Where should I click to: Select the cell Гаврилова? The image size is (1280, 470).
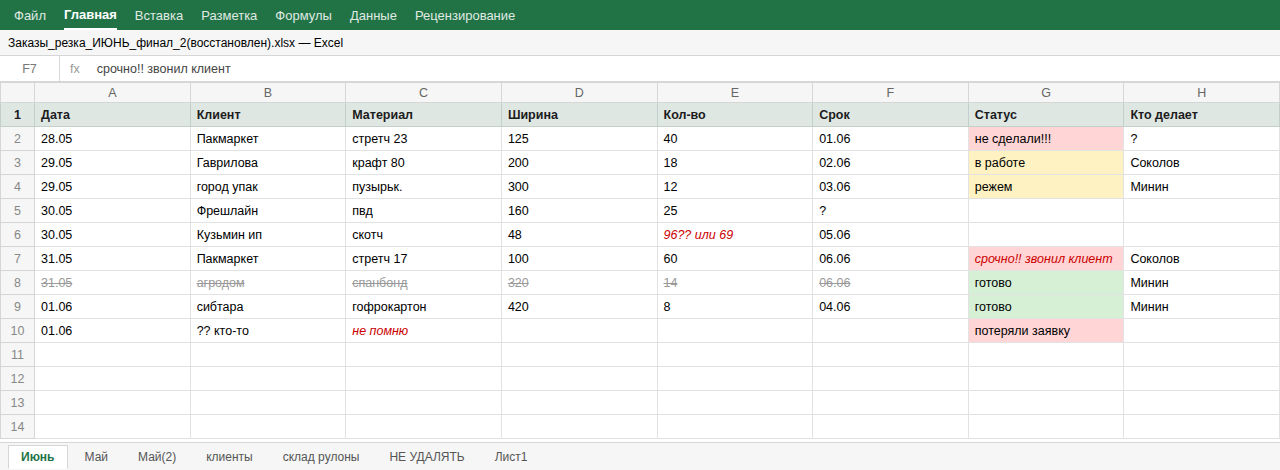tap(268, 163)
